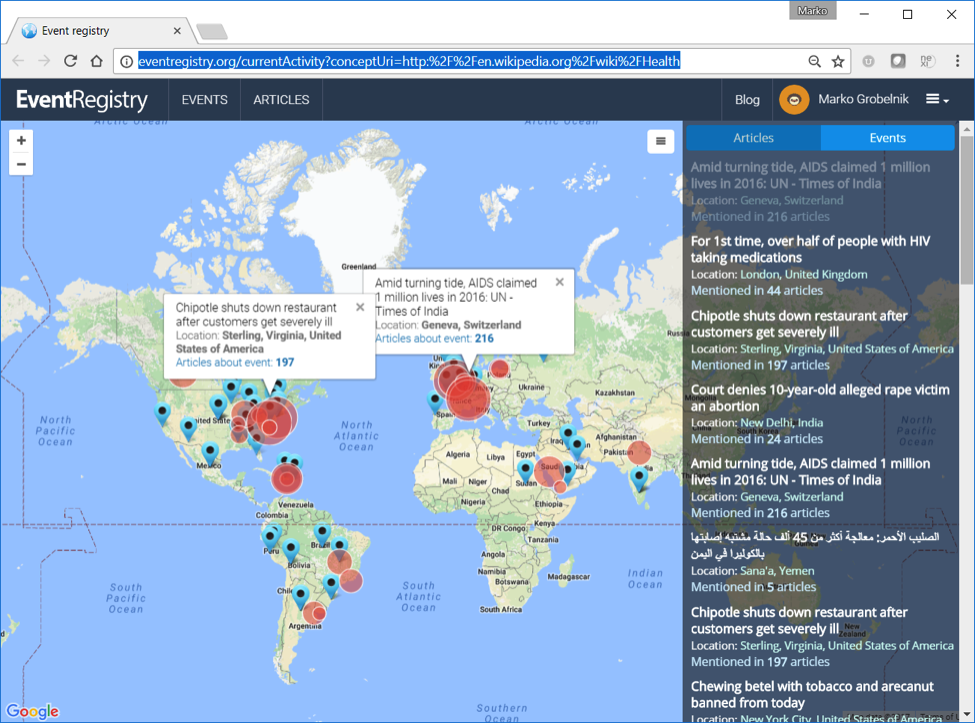Click location New Delhi, India
This screenshot has height=724, width=975.
point(781,423)
